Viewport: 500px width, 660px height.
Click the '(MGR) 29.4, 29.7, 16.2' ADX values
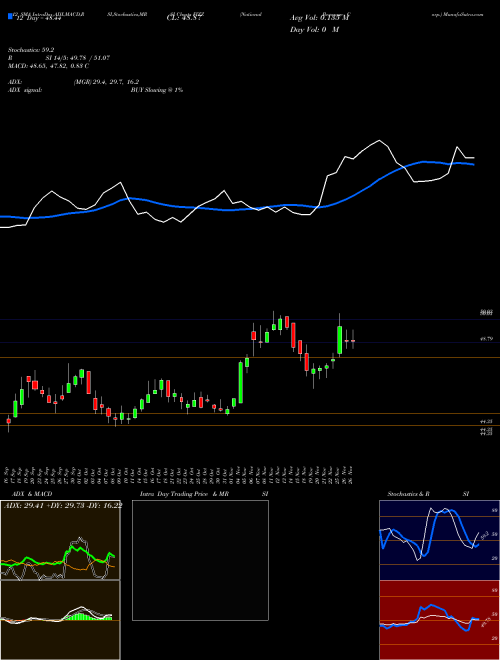106,82
